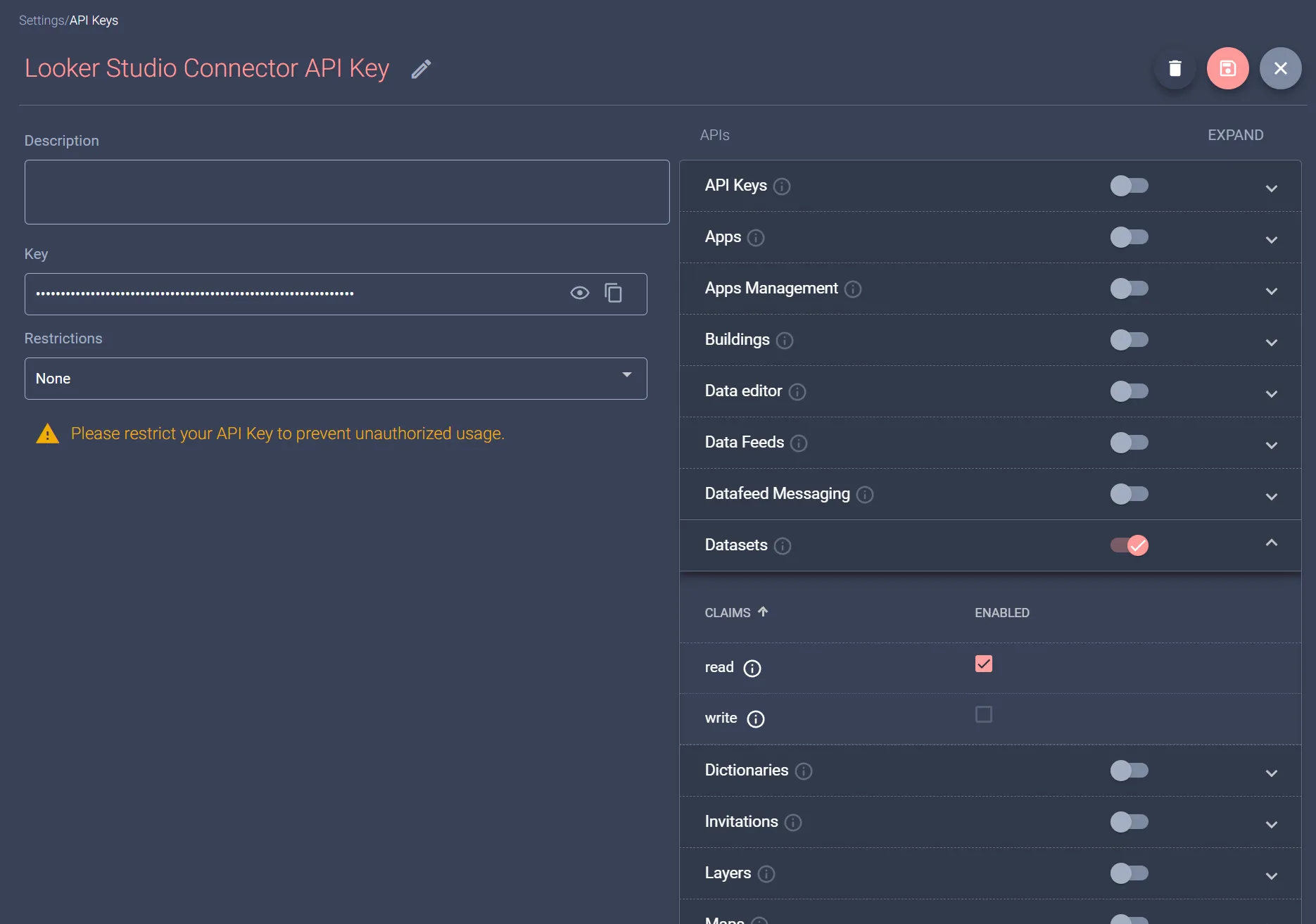The width and height of the screenshot is (1316, 924).
Task: Open info icon next to API Keys
Action: point(782,186)
